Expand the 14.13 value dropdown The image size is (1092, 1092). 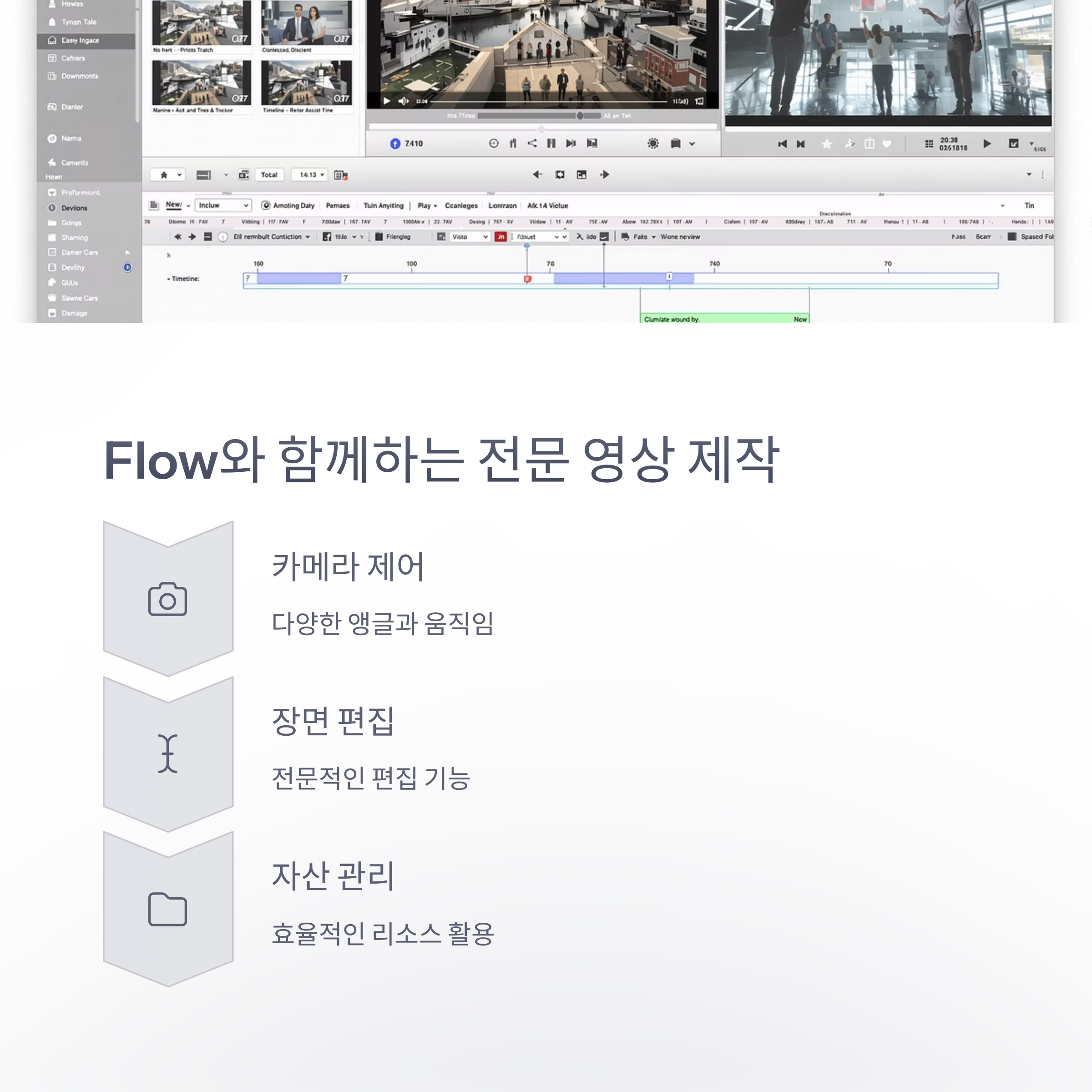coord(310,175)
